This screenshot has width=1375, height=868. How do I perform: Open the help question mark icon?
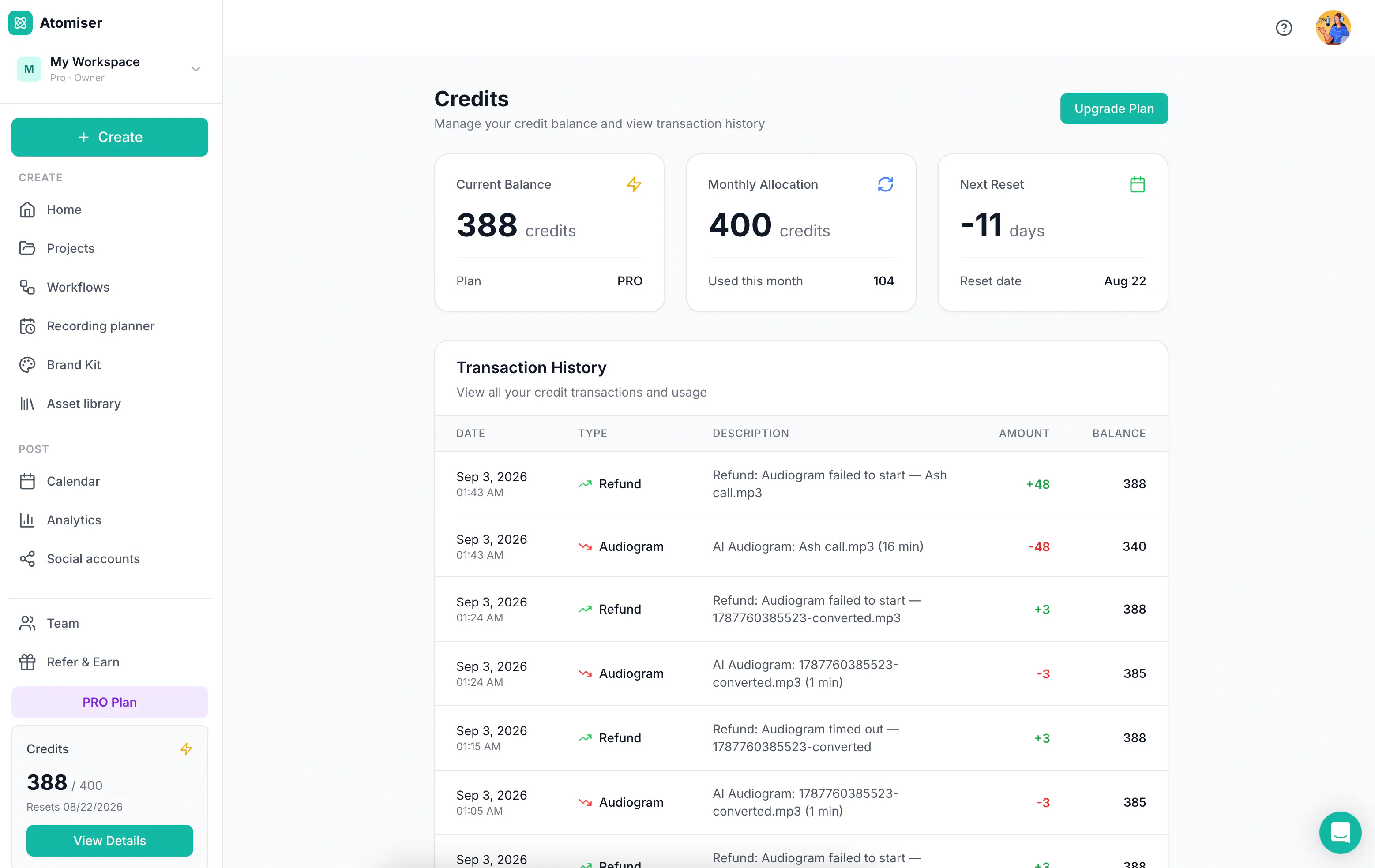coord(1284,28)
